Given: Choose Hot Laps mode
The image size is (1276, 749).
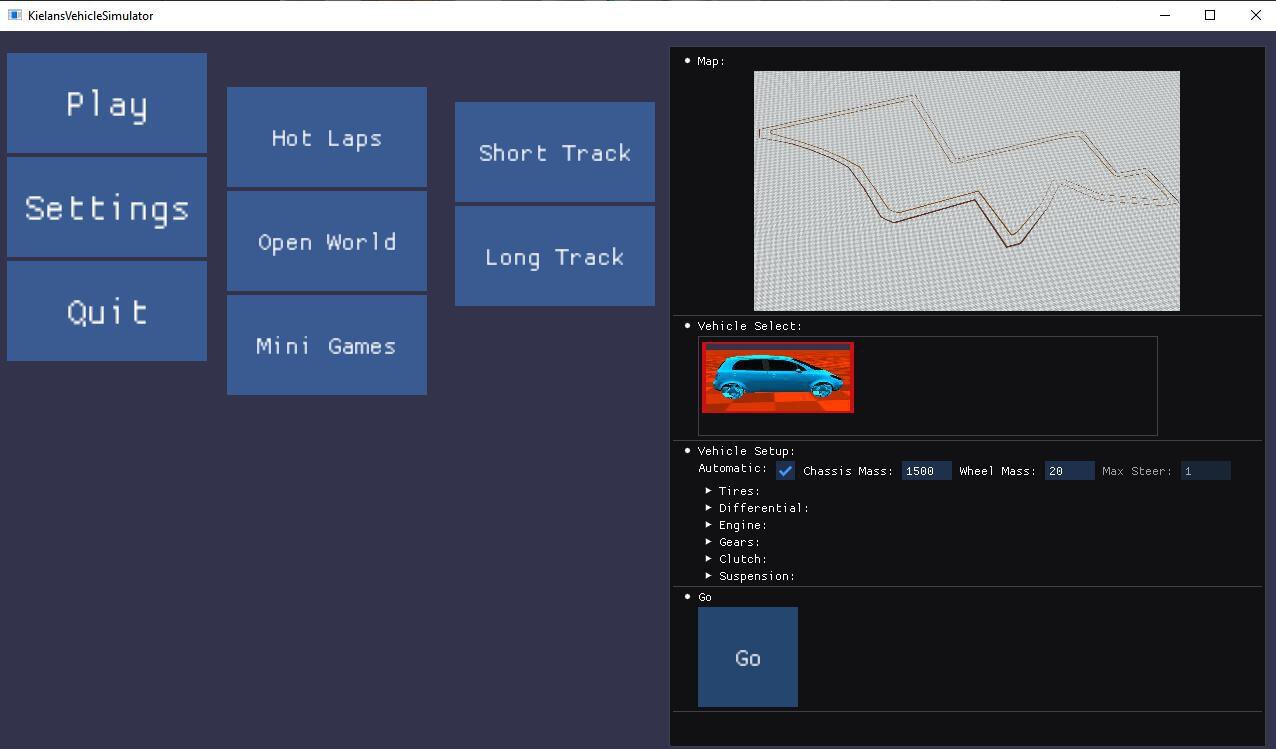Looking at the screenshot, I should pyautogui.click(x=327, y=137).
